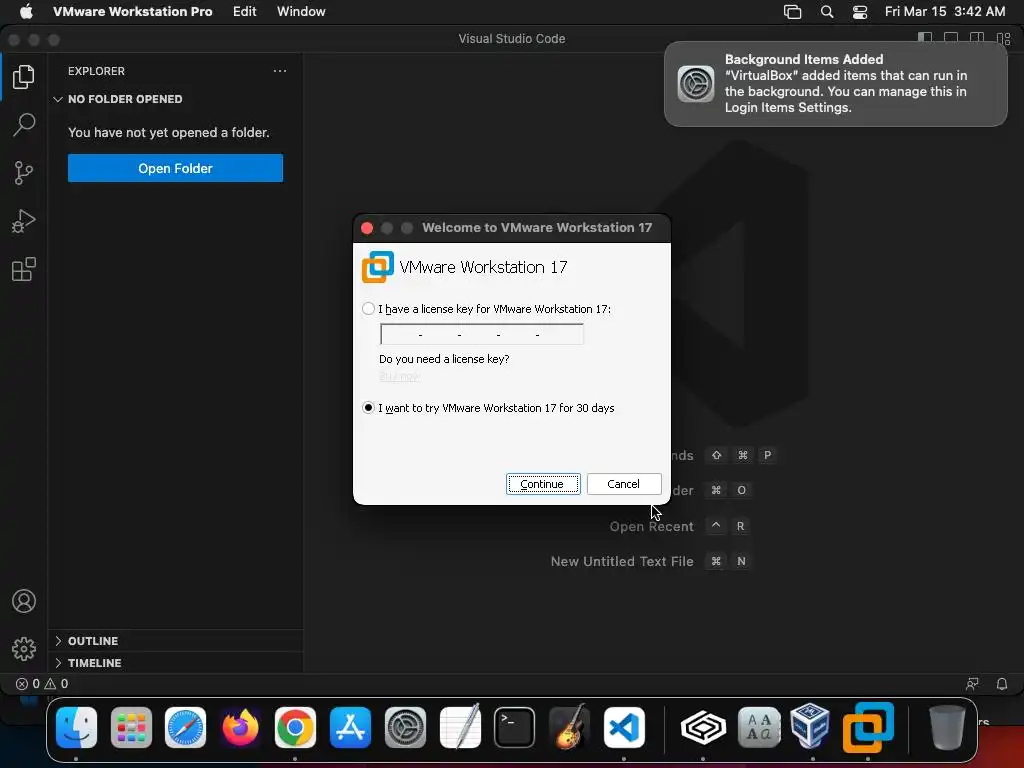Image resolution: width=1024 pixels, height=768 pixels.
Task: Open notifications bell in VS Code status bar
Action: click(x=1002, y=684)
